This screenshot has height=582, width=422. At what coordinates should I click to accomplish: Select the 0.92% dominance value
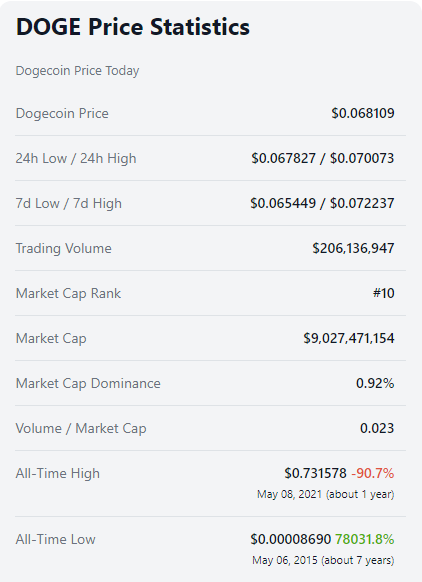[375, 383]
